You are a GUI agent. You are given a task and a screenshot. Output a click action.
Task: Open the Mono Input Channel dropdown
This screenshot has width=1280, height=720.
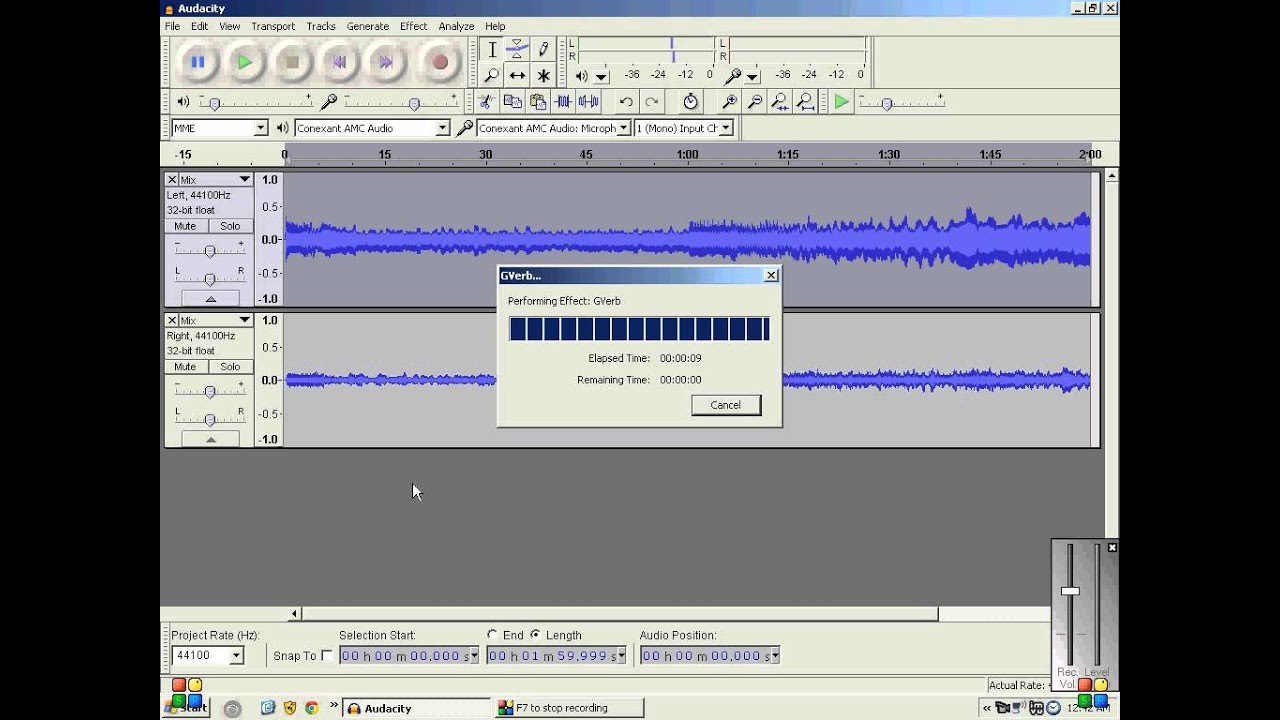click(726, 128)
